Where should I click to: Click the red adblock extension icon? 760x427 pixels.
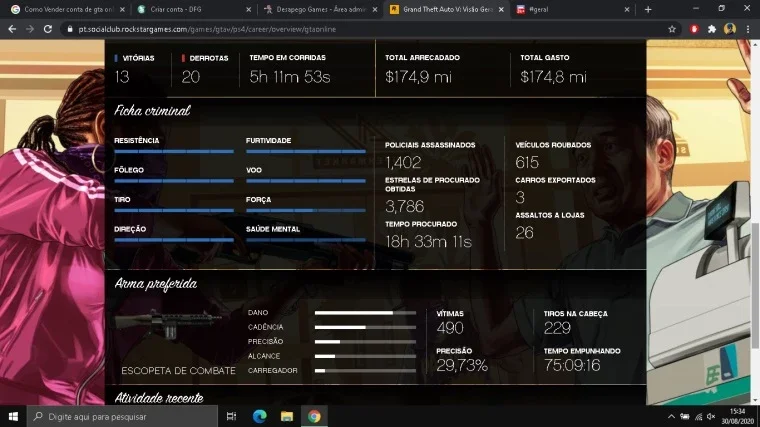click(694, 29)
